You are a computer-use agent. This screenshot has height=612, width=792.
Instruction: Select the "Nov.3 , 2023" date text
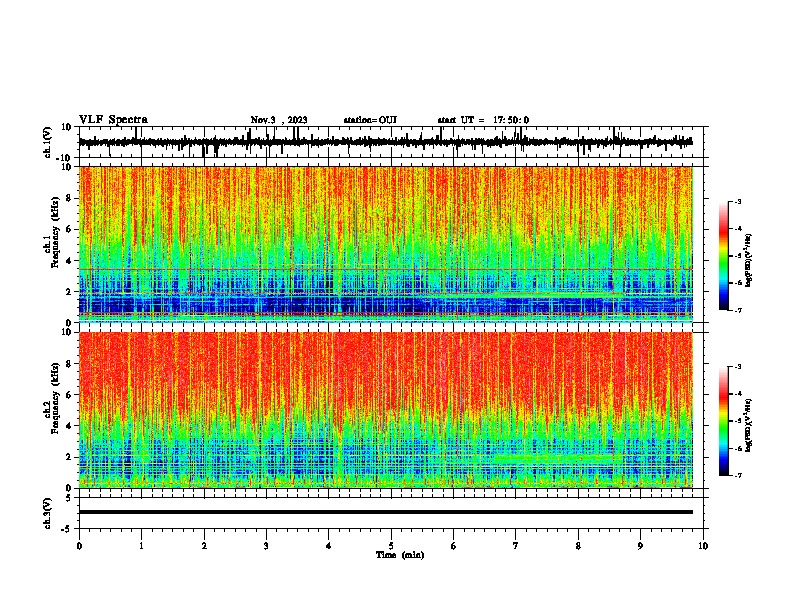tap(279, 120)
